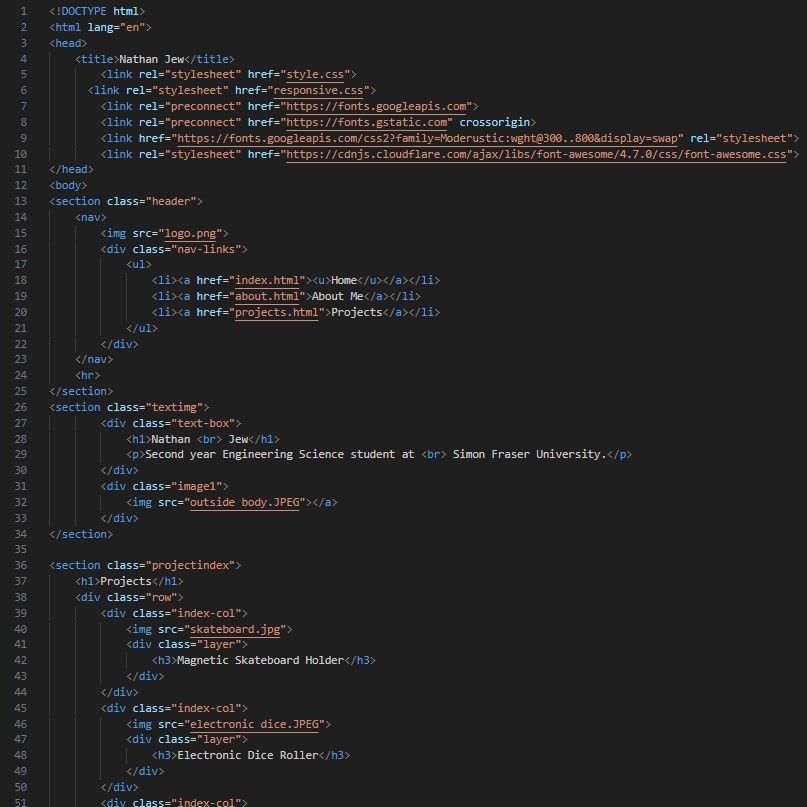Click line number 13 in gutter
Screen dimensions: 807x807
21,201
